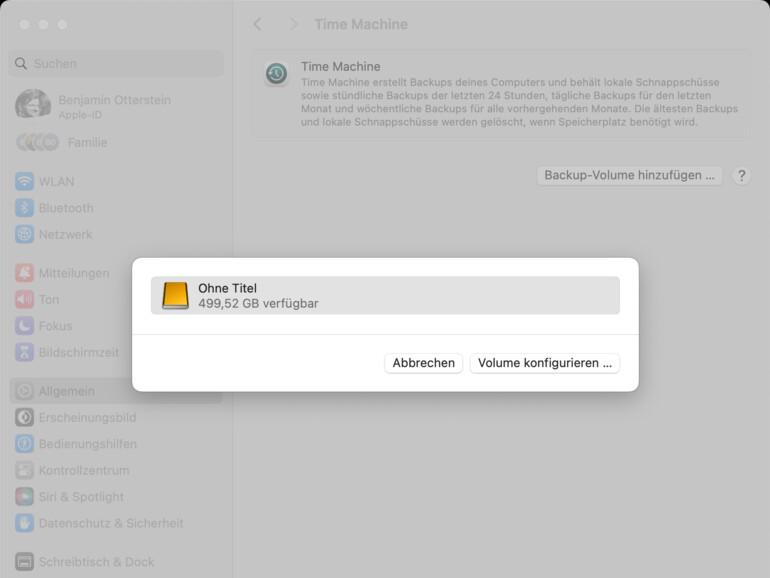This screenshot has width=770, height=578.
Task: Open the WLAN settings label
Action: (56, 182)
